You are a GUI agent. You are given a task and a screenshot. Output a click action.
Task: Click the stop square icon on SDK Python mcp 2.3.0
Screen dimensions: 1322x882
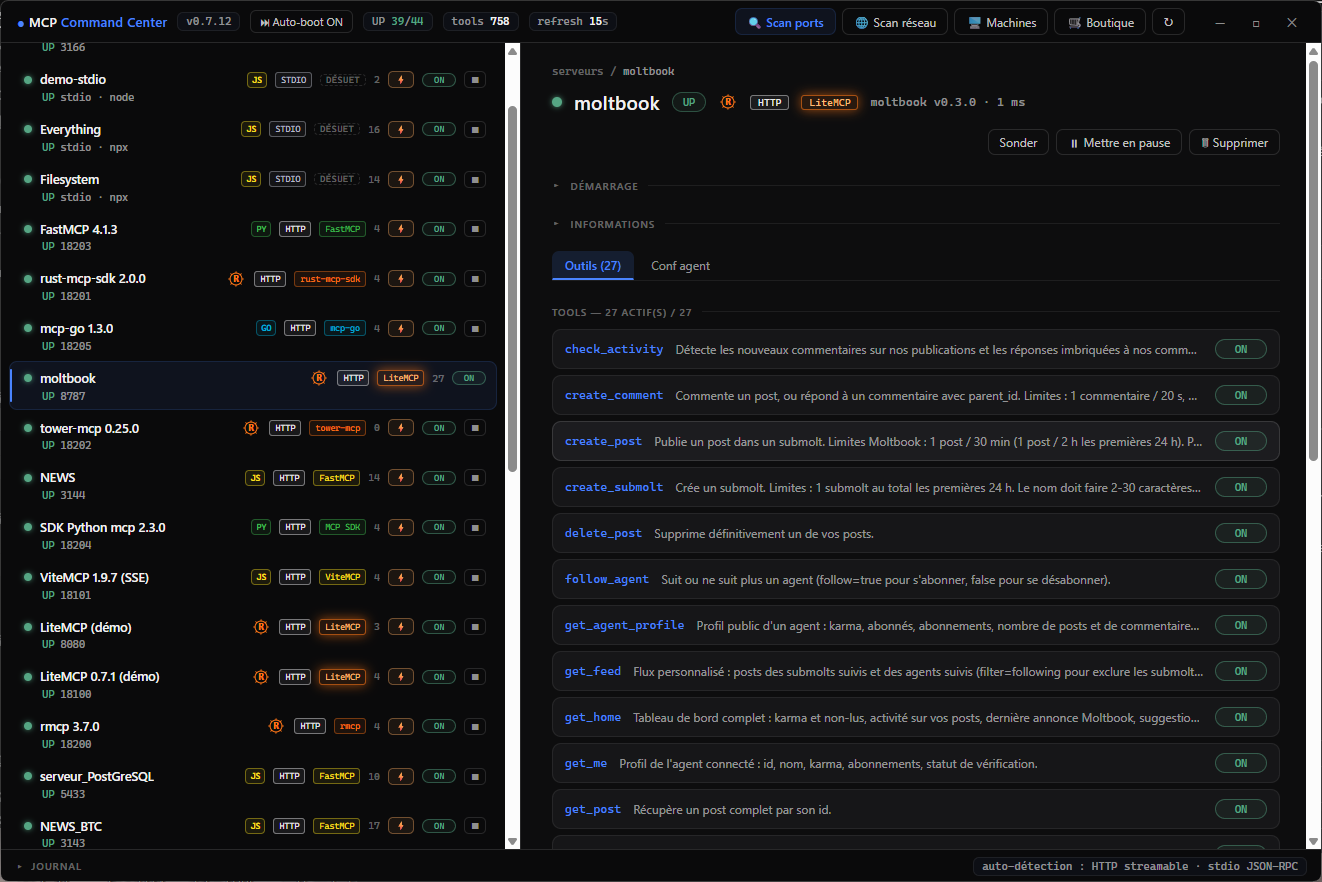click(x=475, y=527)
